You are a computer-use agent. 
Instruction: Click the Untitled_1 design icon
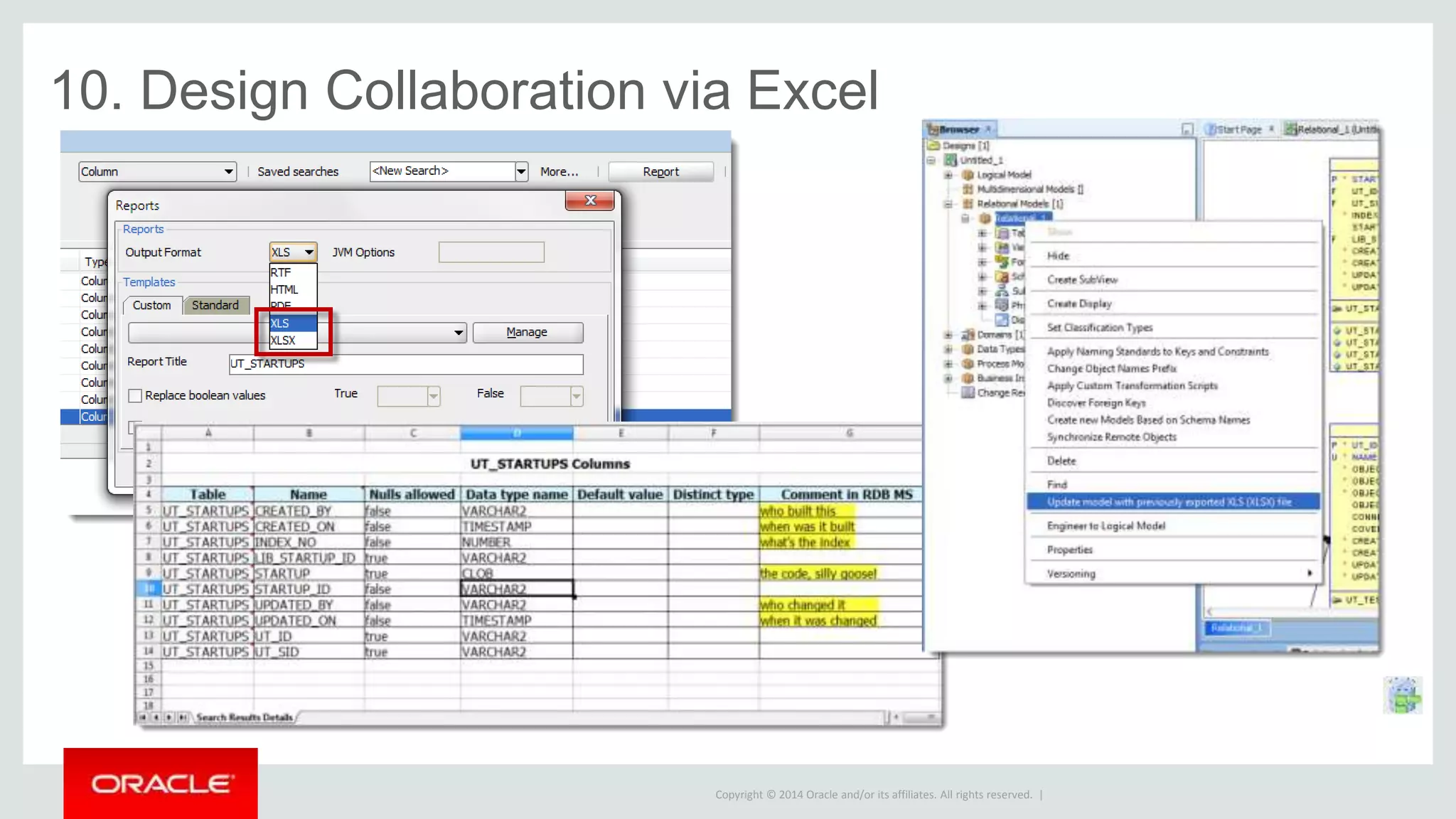click(x=951, y=160)
